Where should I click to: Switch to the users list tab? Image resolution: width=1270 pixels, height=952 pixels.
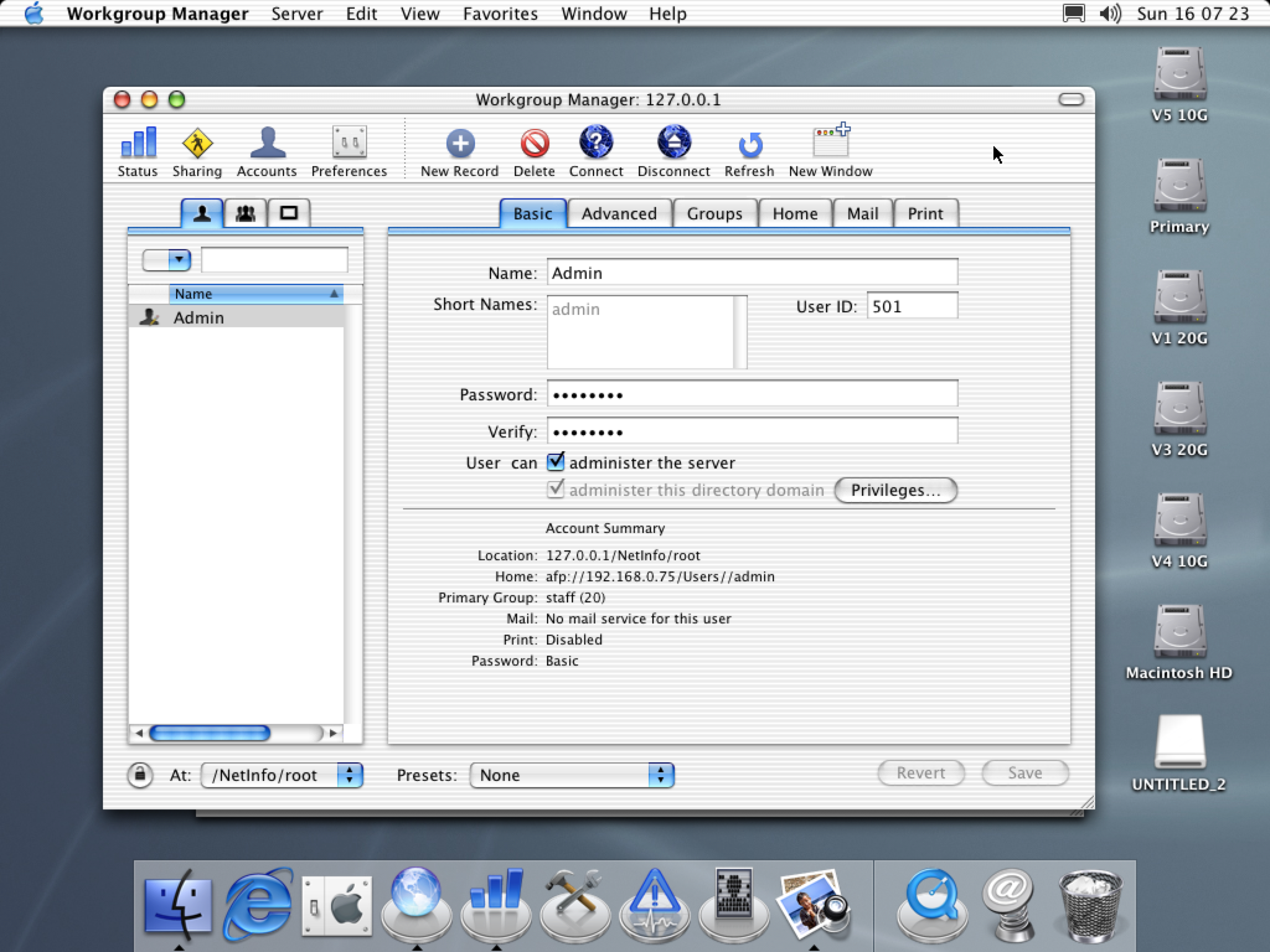[x=202, y=213]
